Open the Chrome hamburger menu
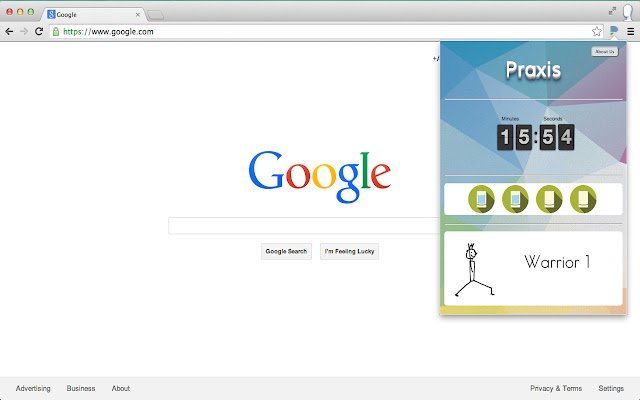Screen dimensions: 640x400 631,31
